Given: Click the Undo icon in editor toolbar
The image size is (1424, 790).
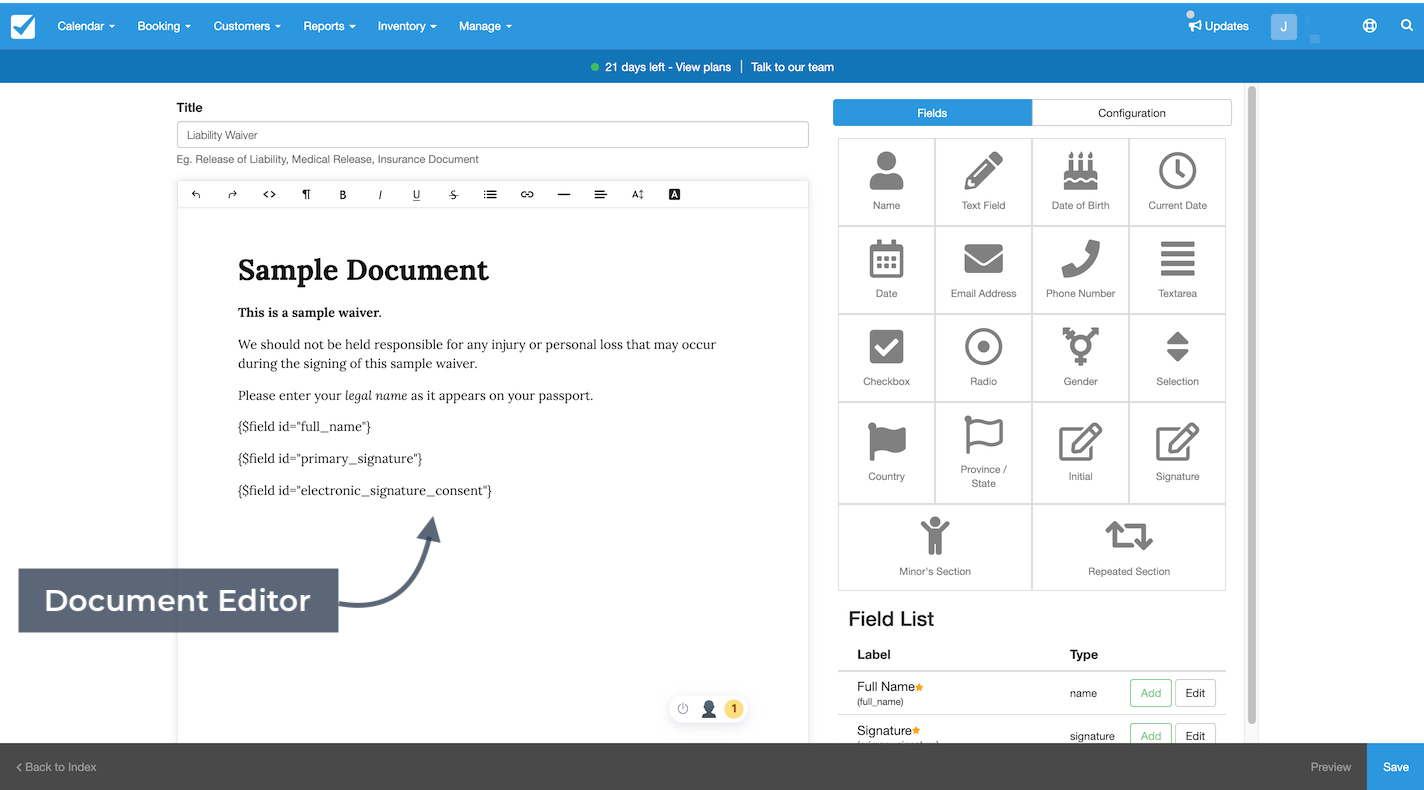Looking at the screenshot, I should coord(196,195).
